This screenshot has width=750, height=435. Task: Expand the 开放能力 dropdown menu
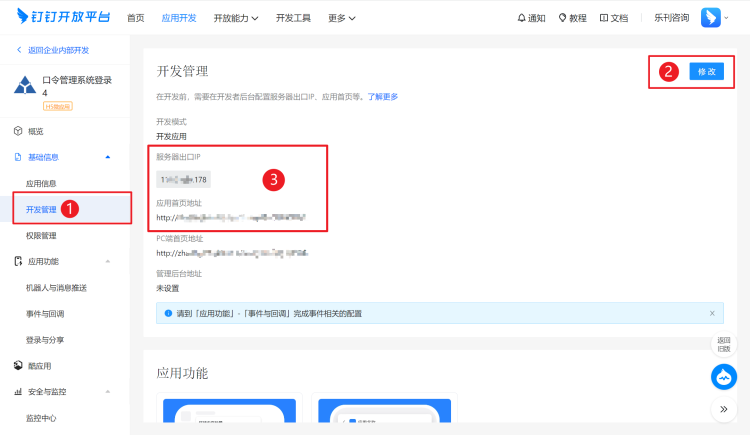point(236,18)
